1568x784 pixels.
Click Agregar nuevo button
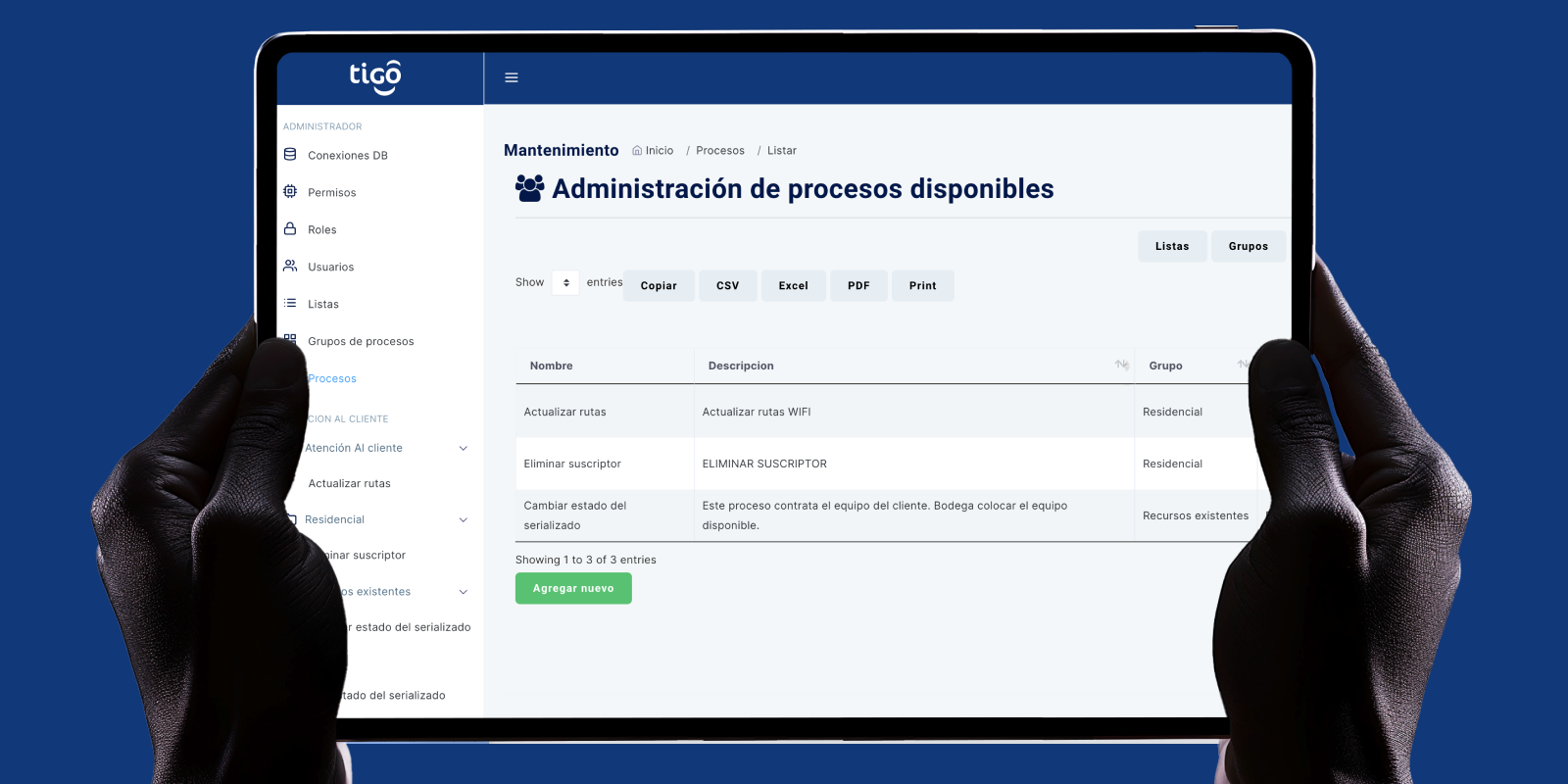point(573,589)
